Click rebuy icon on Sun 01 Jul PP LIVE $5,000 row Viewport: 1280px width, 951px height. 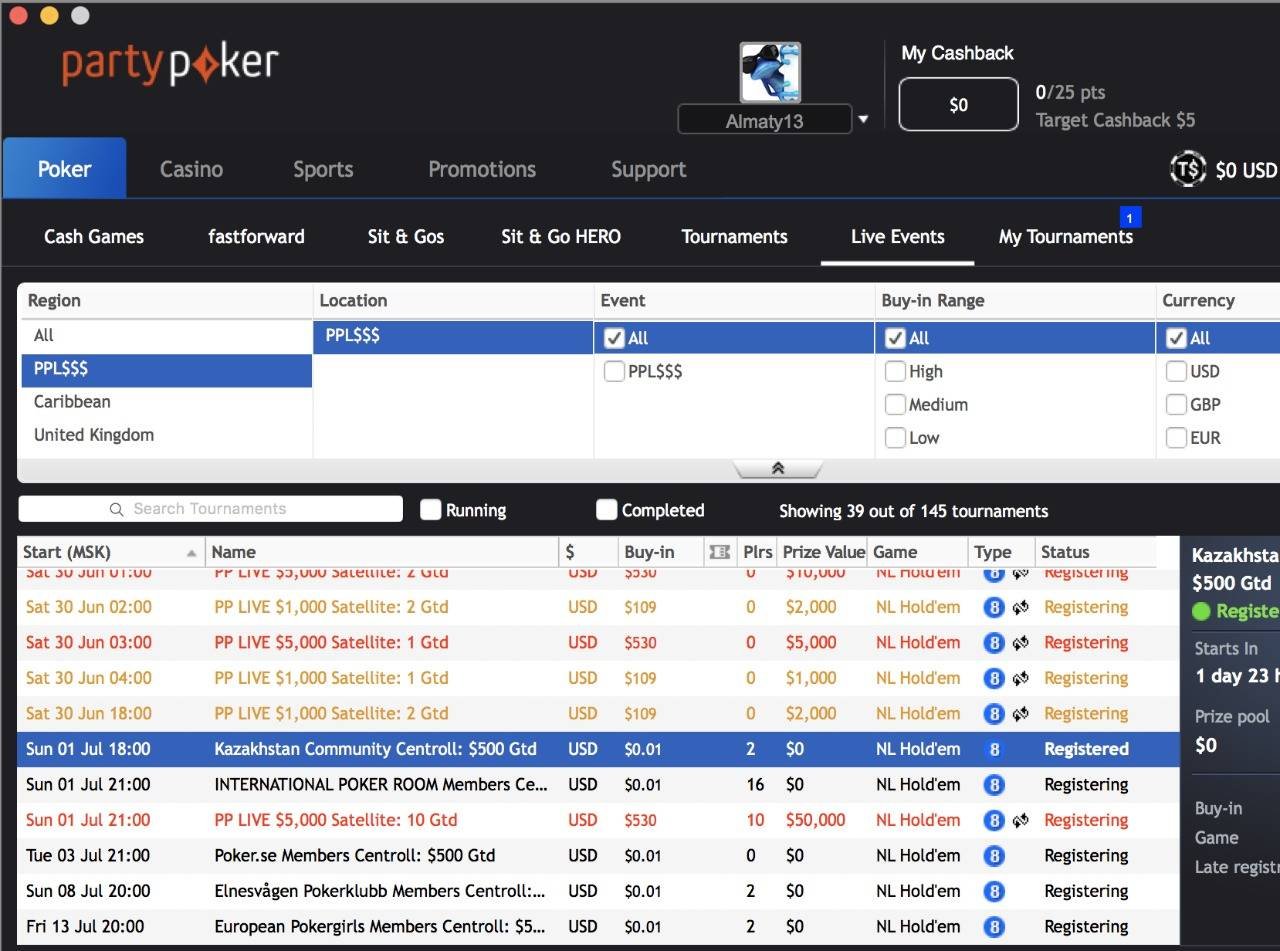[1020, 820]
